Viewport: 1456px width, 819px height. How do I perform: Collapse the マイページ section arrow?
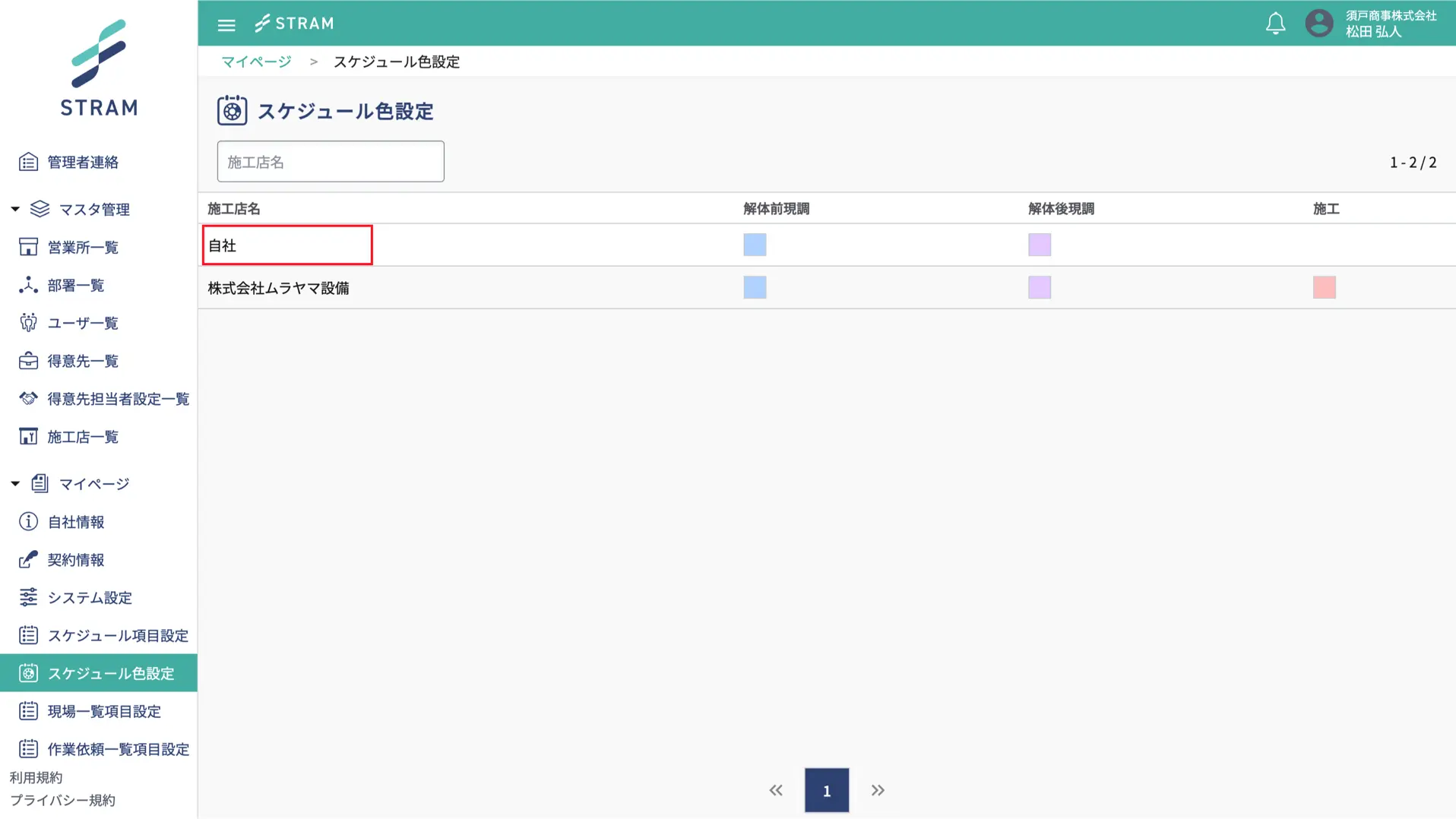click(x=15, y=484)
